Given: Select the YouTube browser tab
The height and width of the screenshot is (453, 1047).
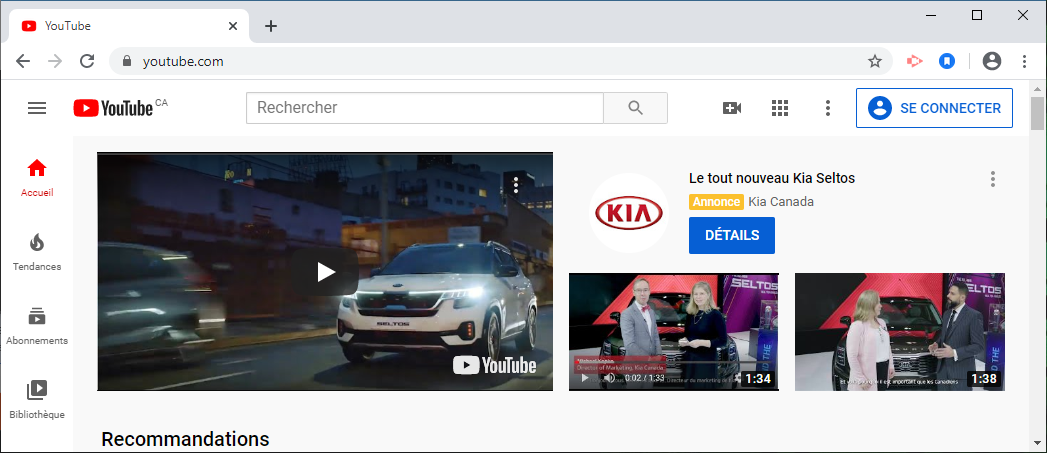Looking at the screenshot, I should coord(129,27).
